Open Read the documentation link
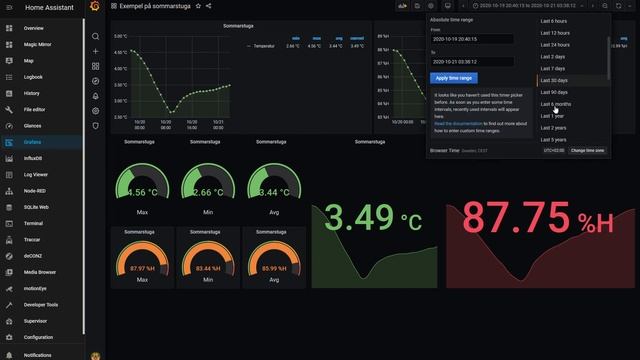The image size is (640, 360). (x=458, y=124)
